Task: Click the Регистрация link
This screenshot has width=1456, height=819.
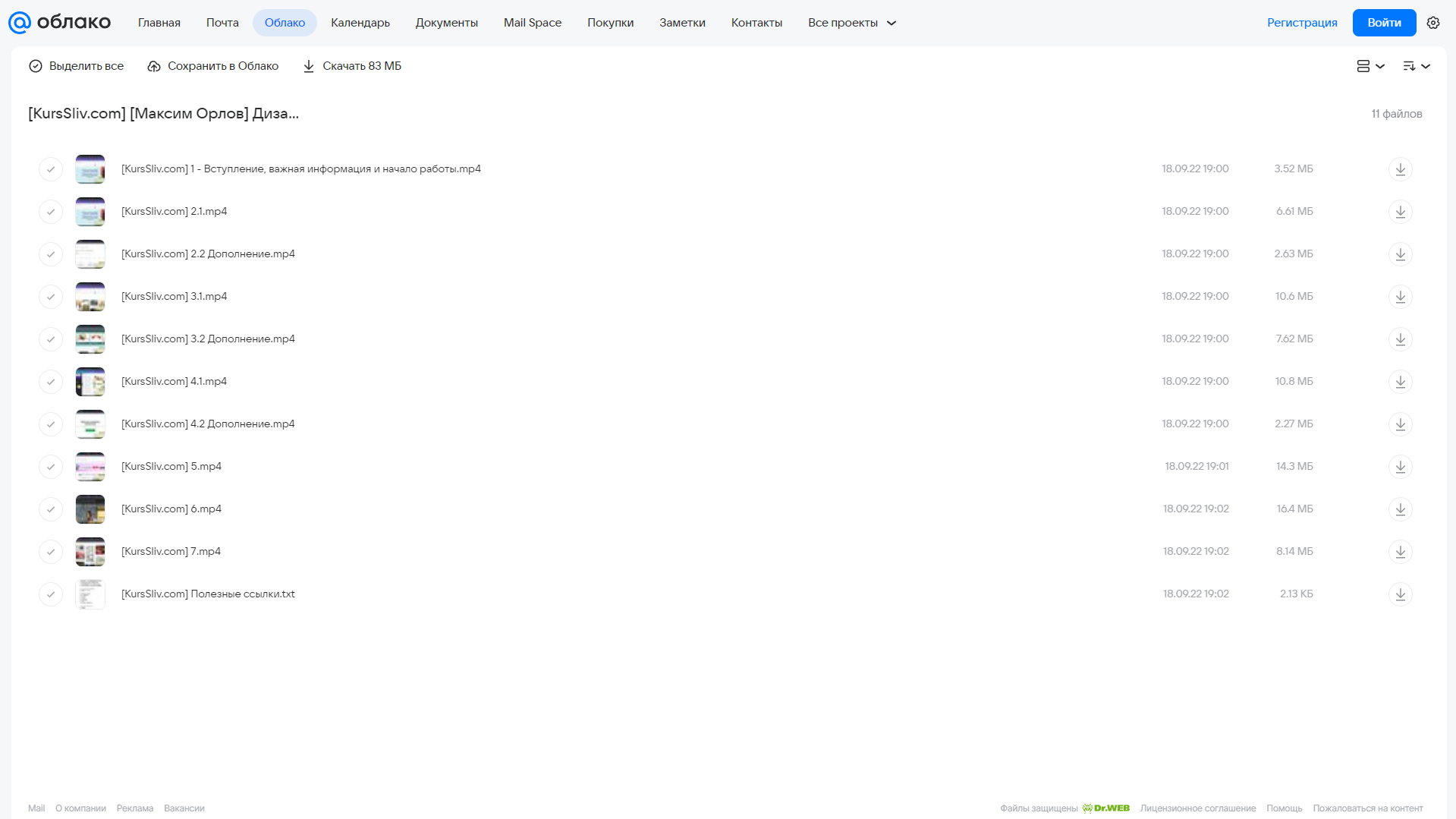Action: (1302, 23)
